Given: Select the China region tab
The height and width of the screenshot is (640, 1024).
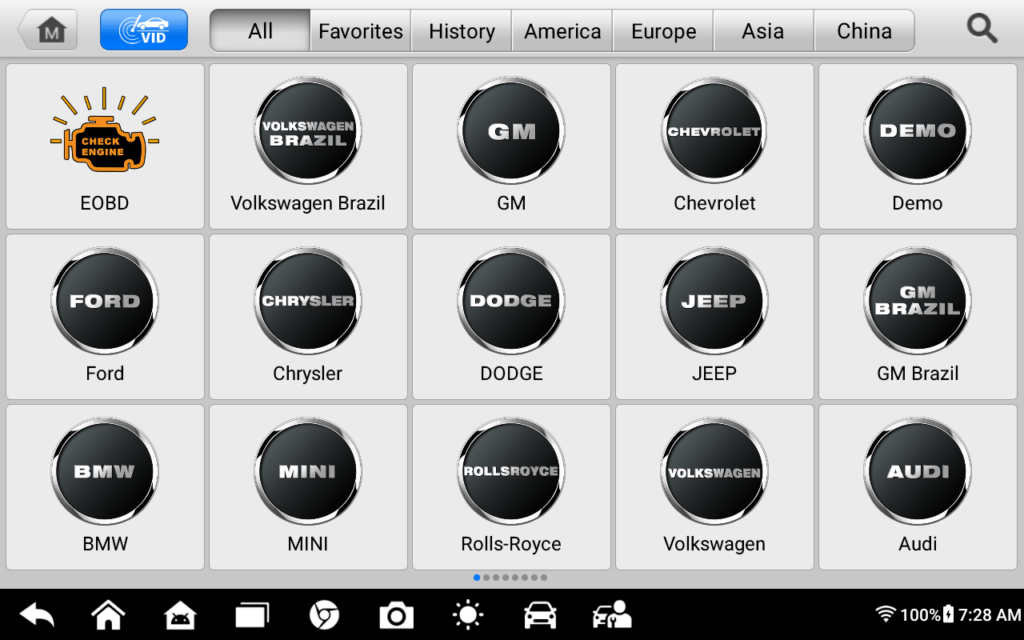Looking at the screenshot, I should [x=864, y=31].
